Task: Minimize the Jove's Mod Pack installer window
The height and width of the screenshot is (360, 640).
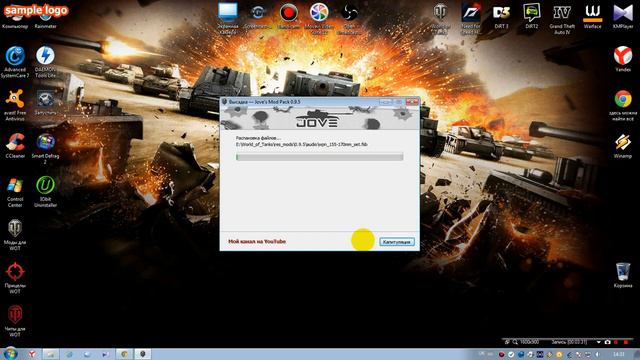Action: pos(385,102)
